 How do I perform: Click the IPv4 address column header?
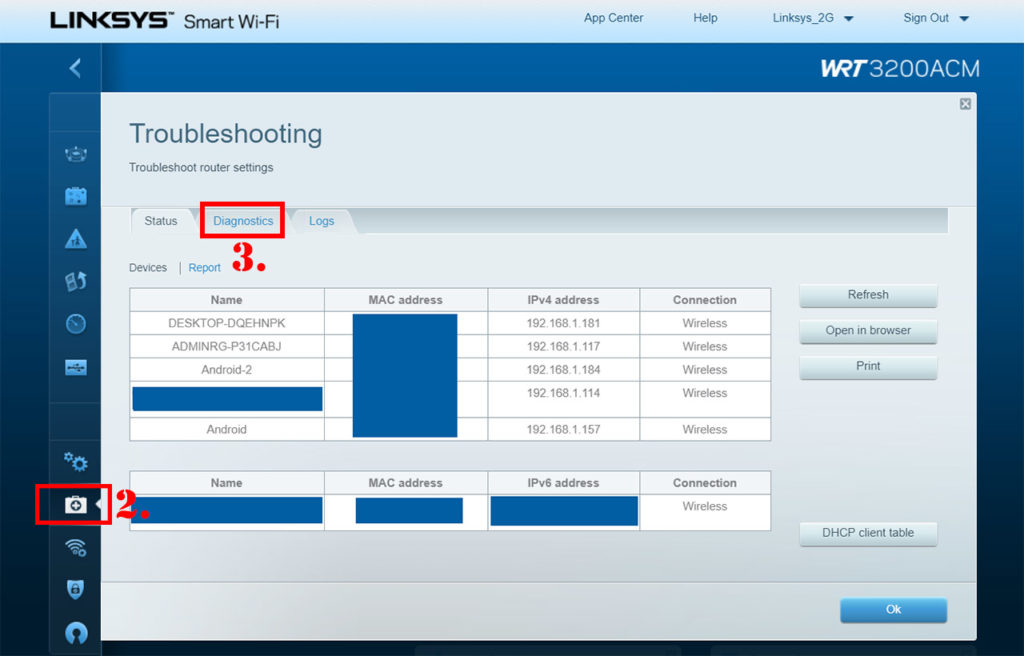(563, 300)
